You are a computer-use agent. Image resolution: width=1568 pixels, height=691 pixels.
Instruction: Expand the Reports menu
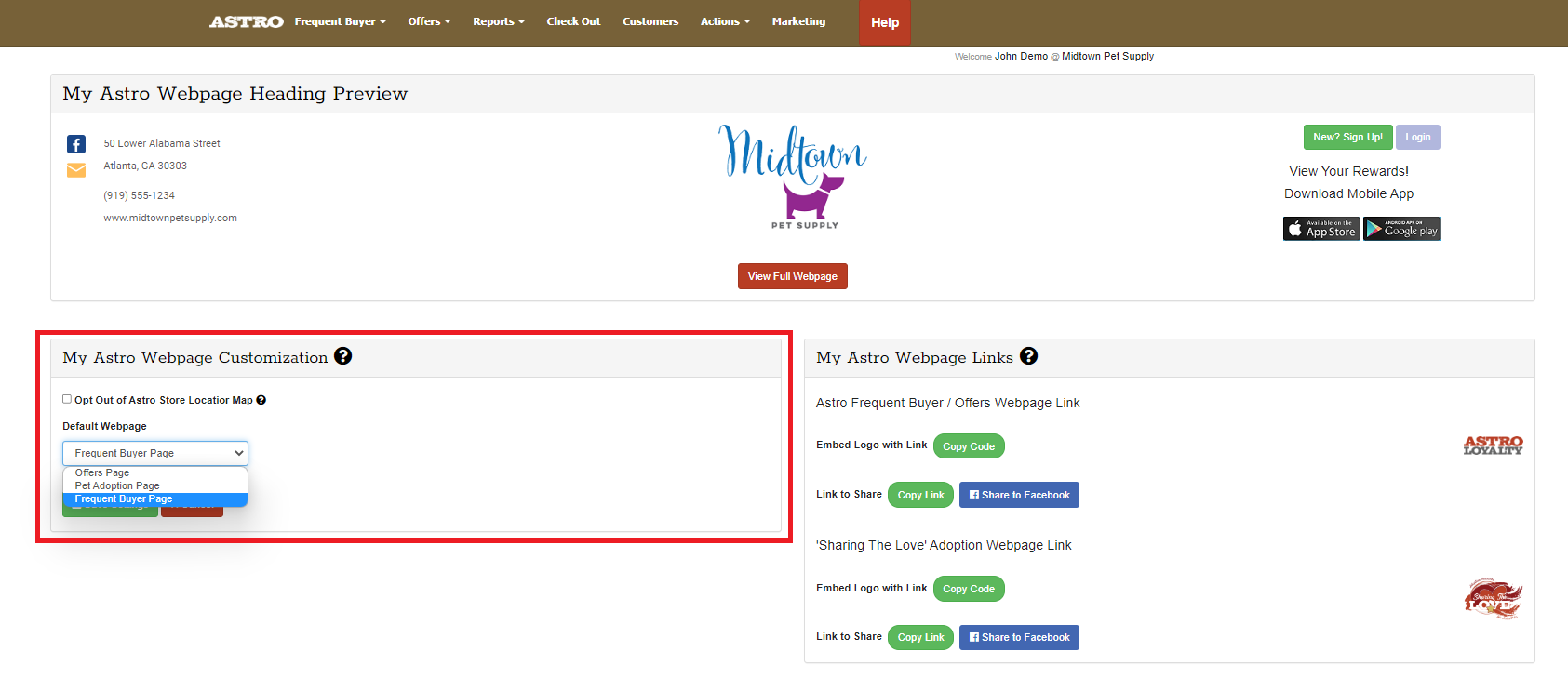[498, 21]
